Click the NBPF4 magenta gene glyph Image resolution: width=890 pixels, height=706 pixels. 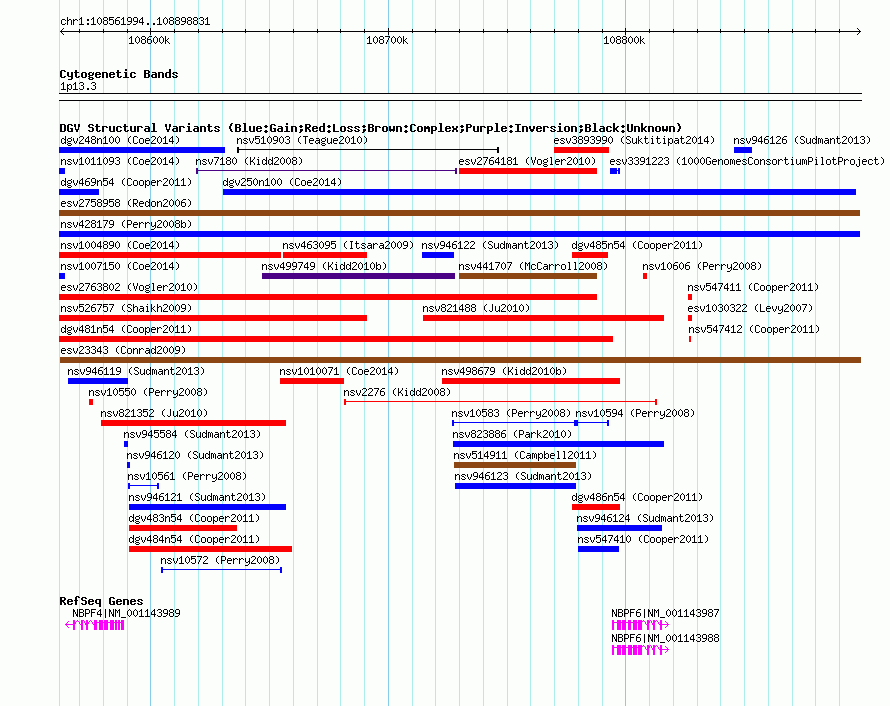(95, 625)
